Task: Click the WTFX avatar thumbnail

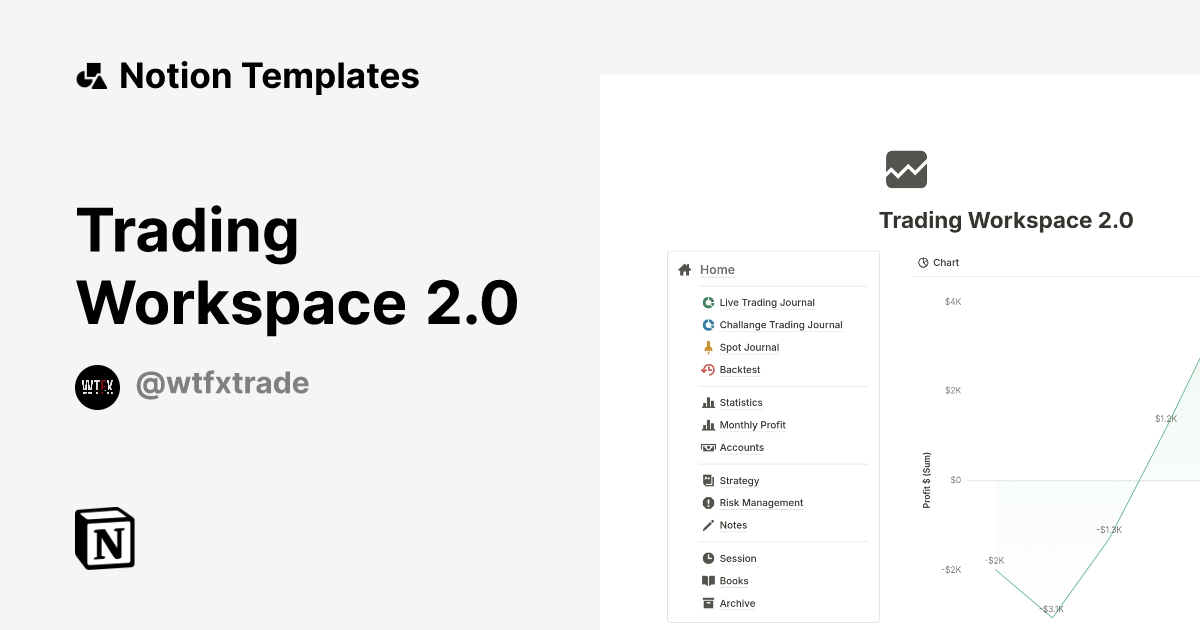Action: coord(97,386)
